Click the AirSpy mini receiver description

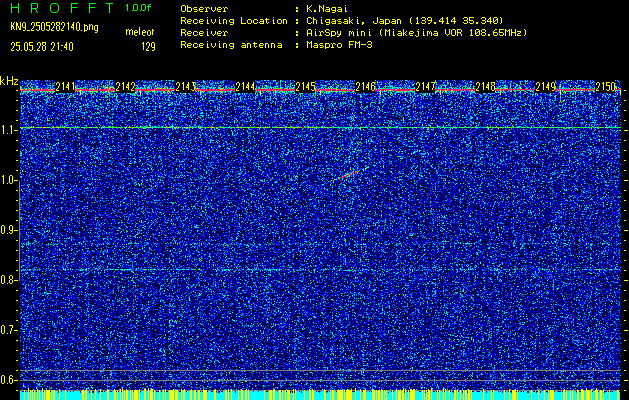click(x=417, y=33)
